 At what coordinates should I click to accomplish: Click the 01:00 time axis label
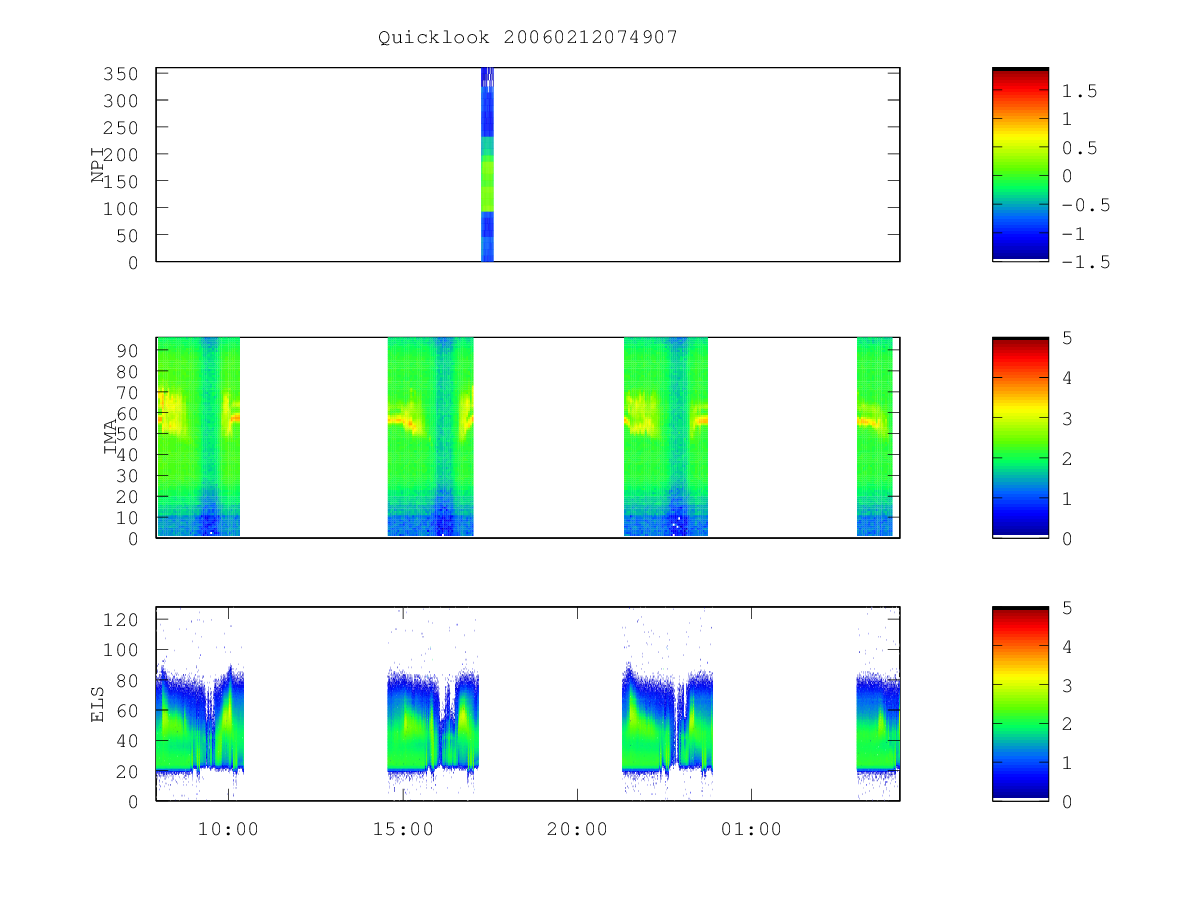pyautogui.click(x=752, y=829)
